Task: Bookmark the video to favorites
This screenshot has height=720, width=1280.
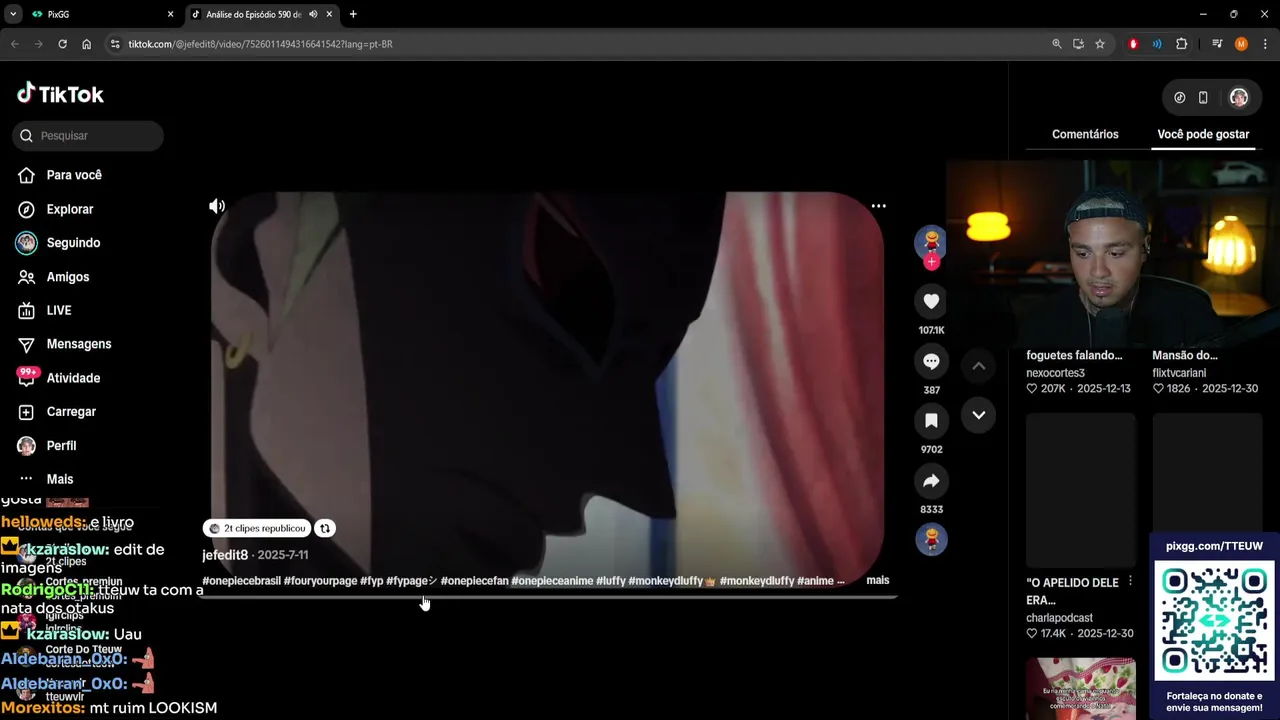Action: (x=931, y=421)
